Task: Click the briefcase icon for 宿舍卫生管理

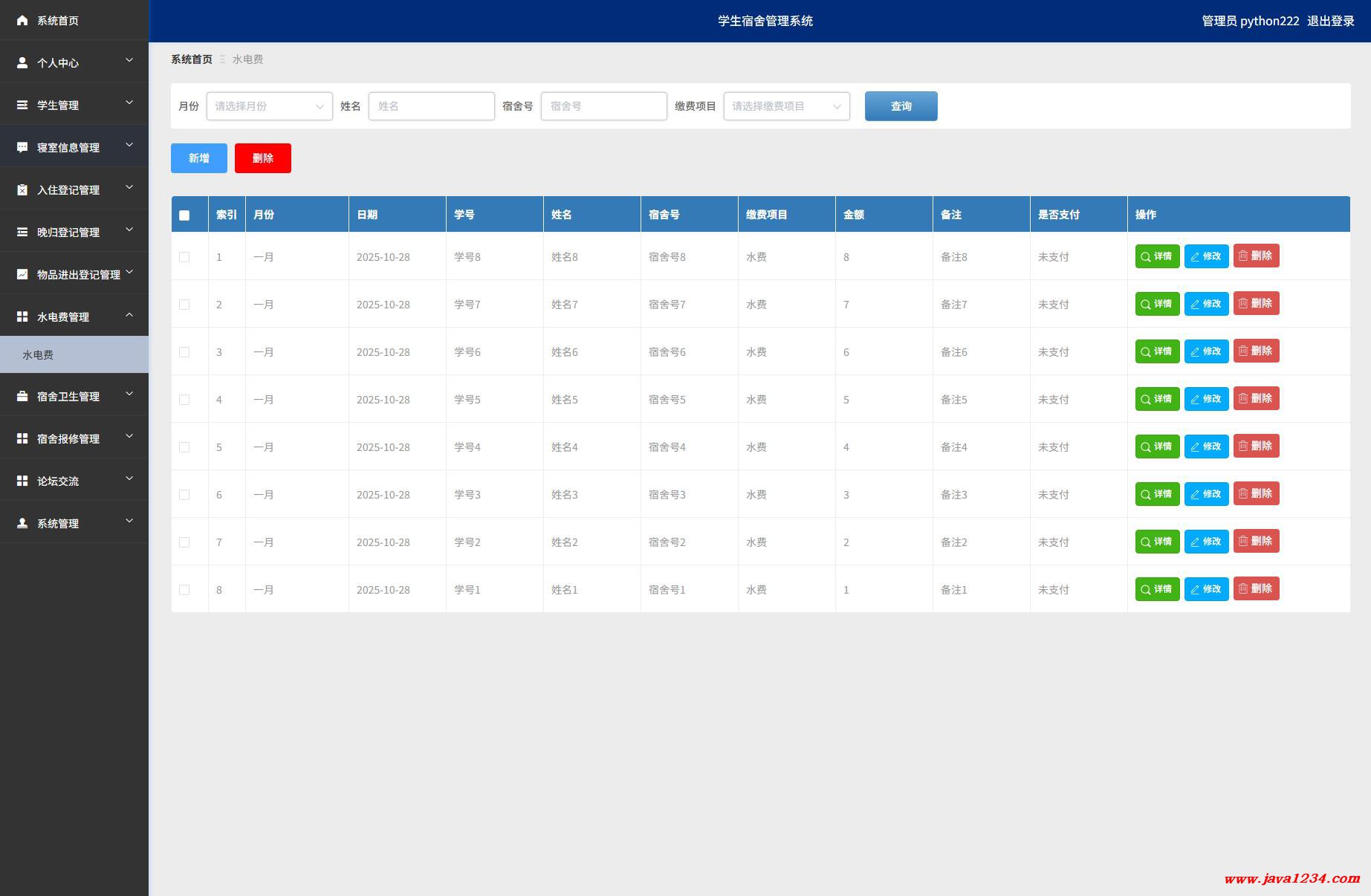Action: [22, 397]
